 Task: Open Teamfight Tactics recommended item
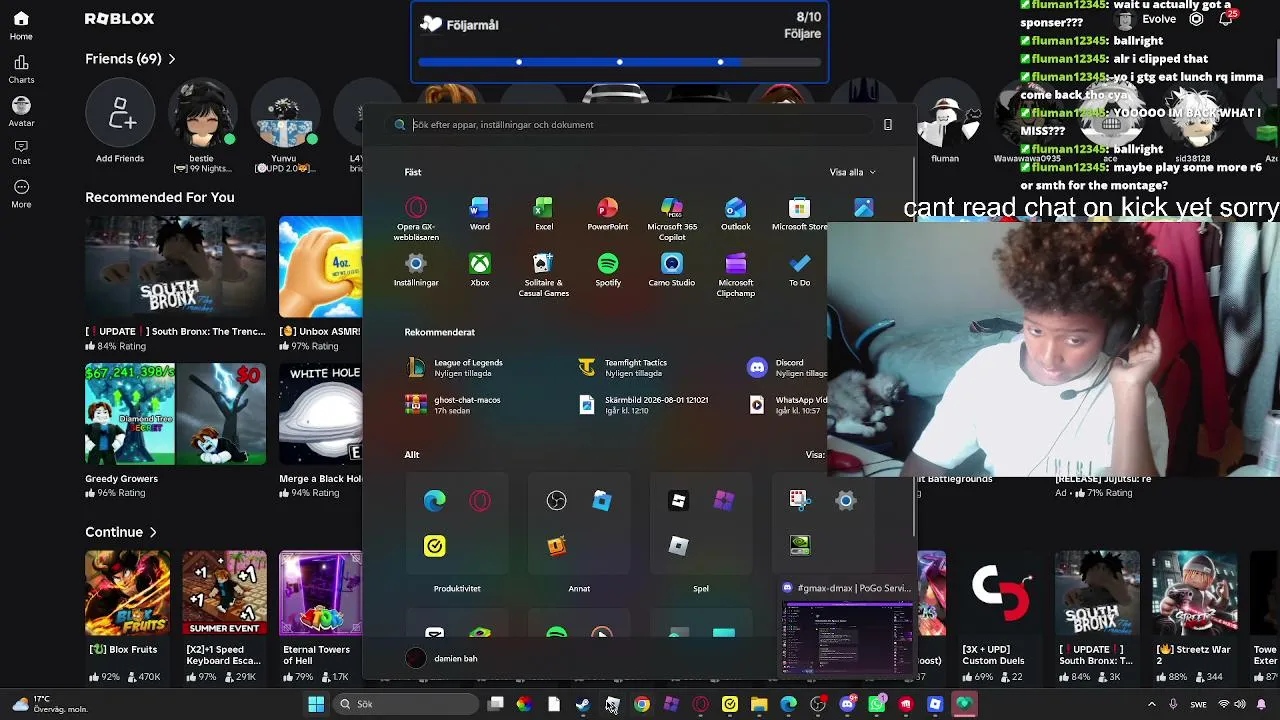(x=624, y=368)
